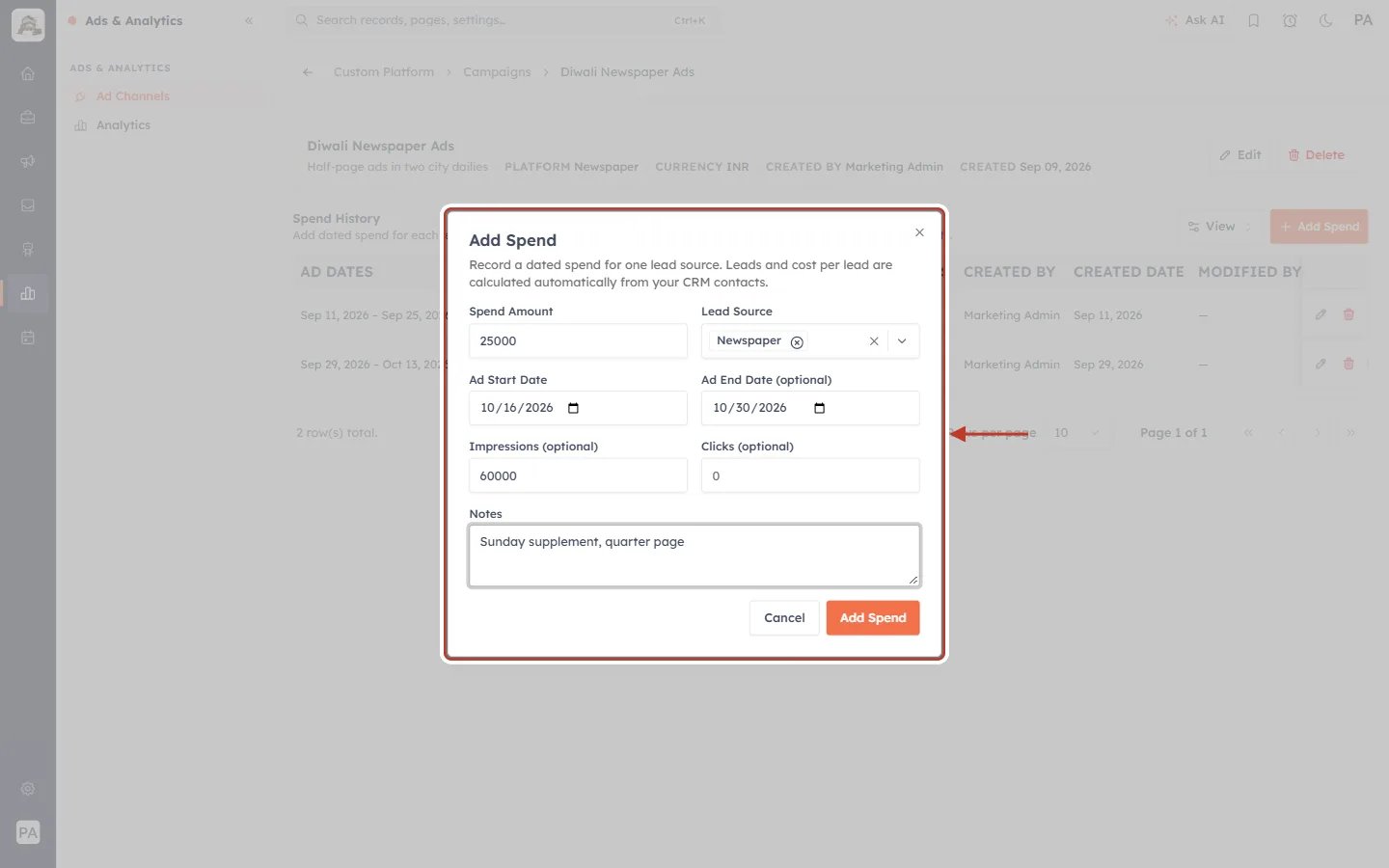Click Cancel in the Add Spend dialog
This screenshot has height=868, width=1389.
tap(784, 618)
